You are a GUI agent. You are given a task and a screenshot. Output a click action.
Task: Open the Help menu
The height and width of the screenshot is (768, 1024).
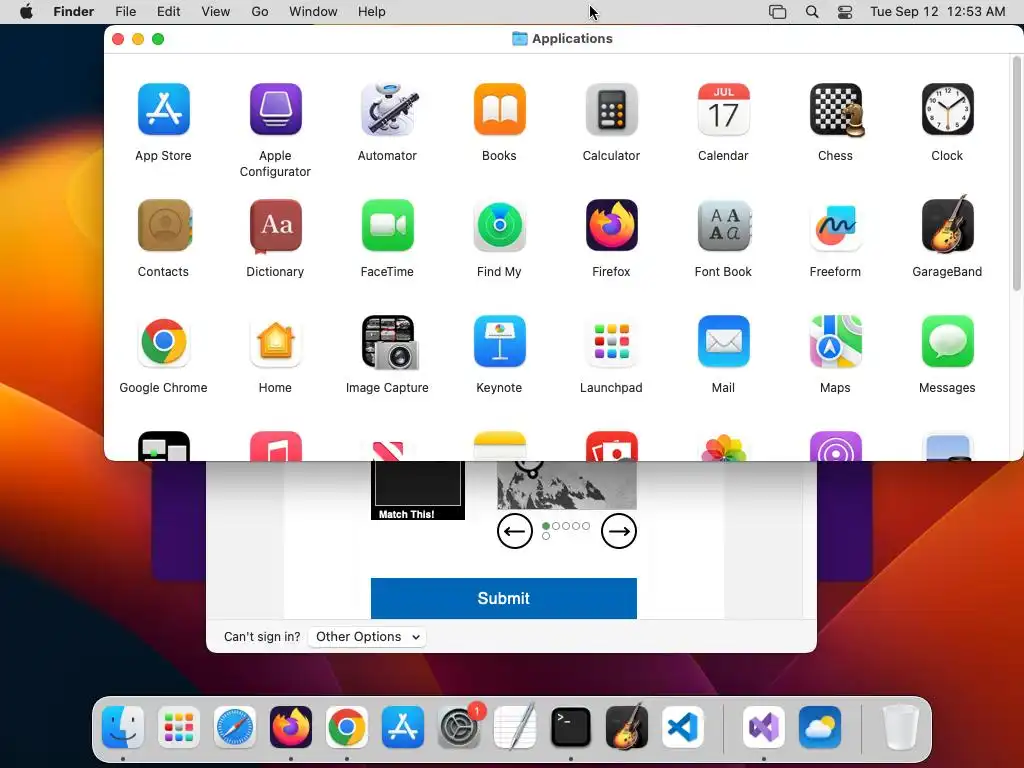[x=372, y=12]
